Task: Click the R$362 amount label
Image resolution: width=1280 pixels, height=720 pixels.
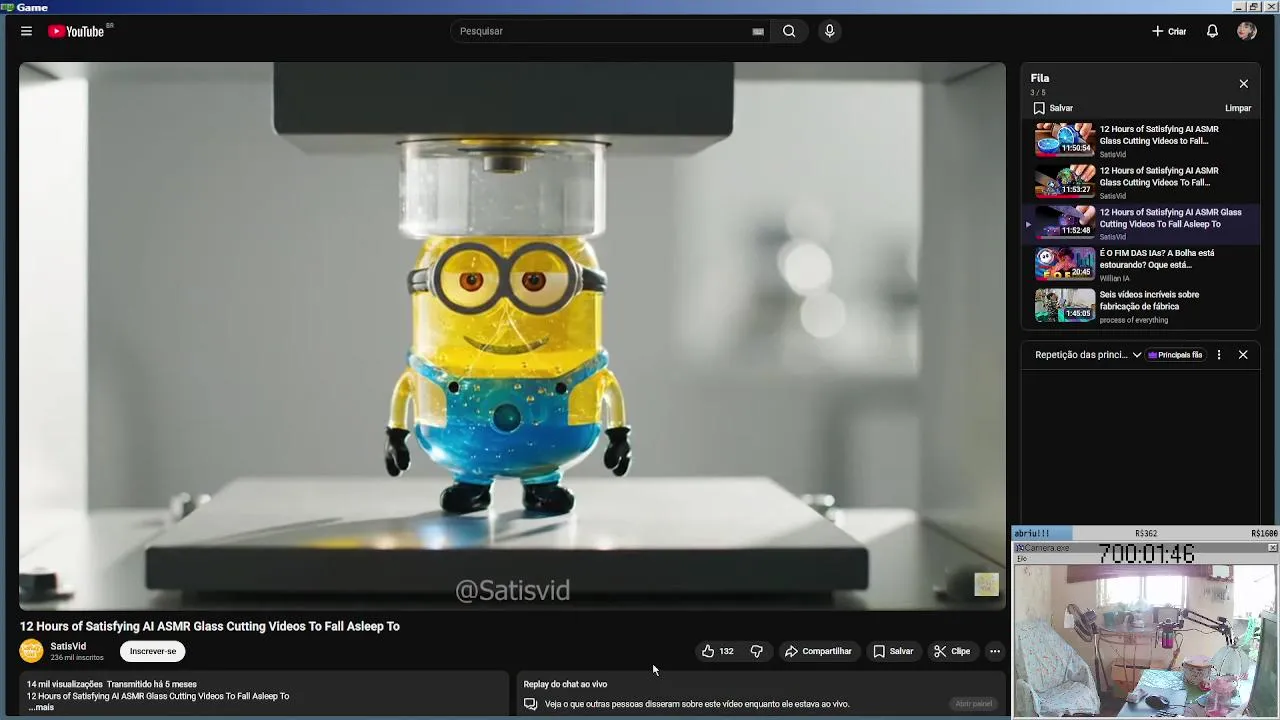Action: pos(1146,533)
